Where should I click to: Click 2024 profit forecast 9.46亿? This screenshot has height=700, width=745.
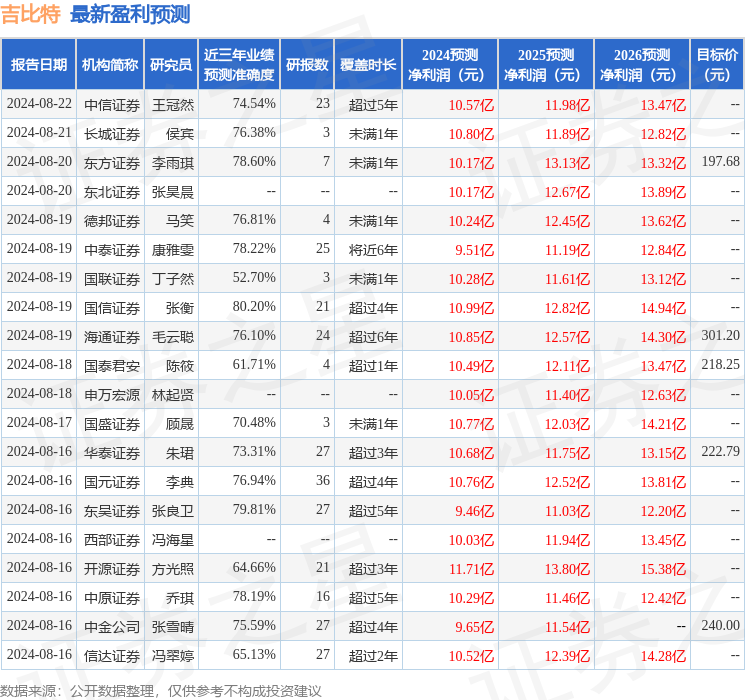coord(475,511)
